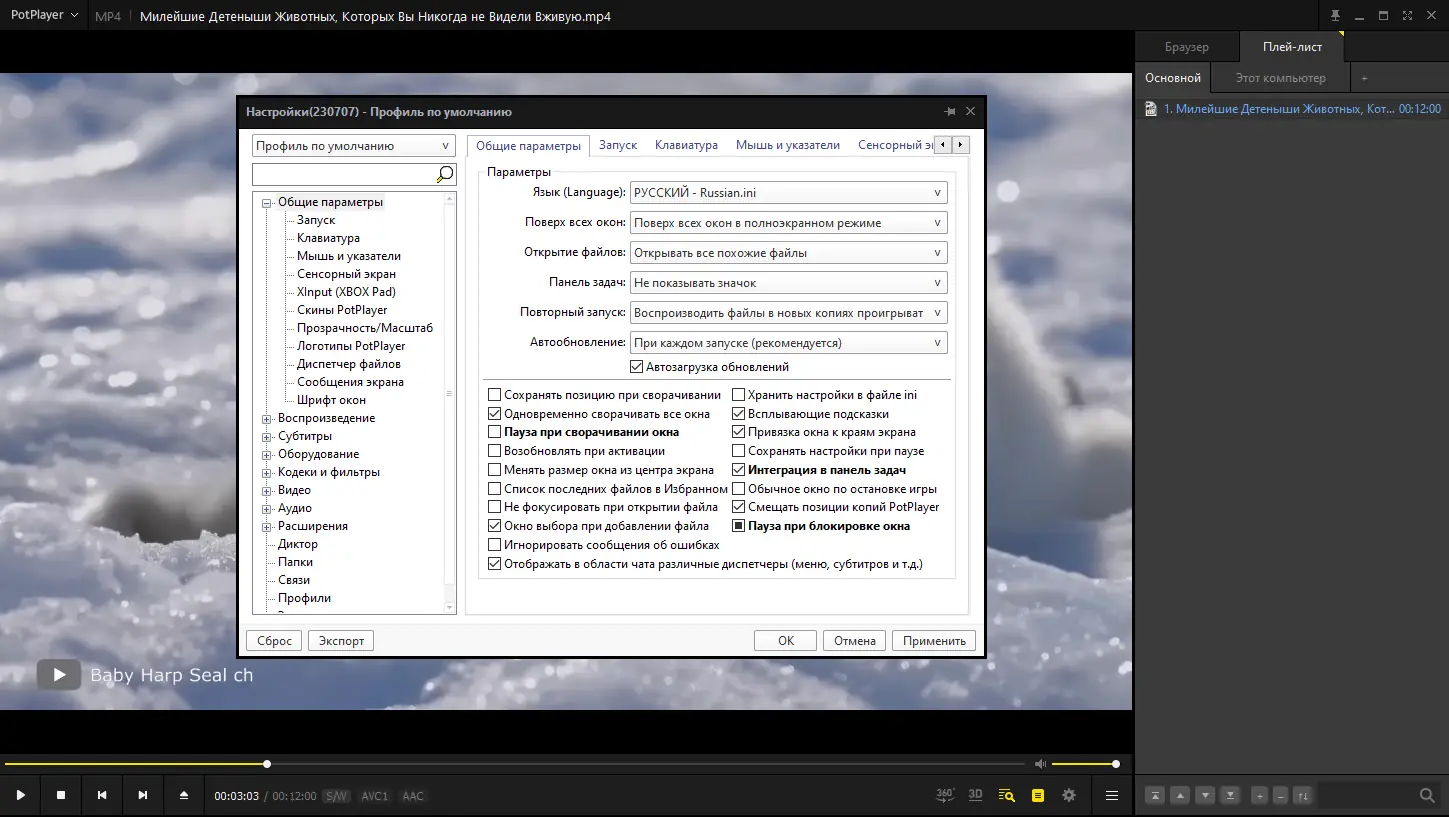1449x817 pixels.
Task: Switch to the 'Запуск' tab
Action: point(618,145)
